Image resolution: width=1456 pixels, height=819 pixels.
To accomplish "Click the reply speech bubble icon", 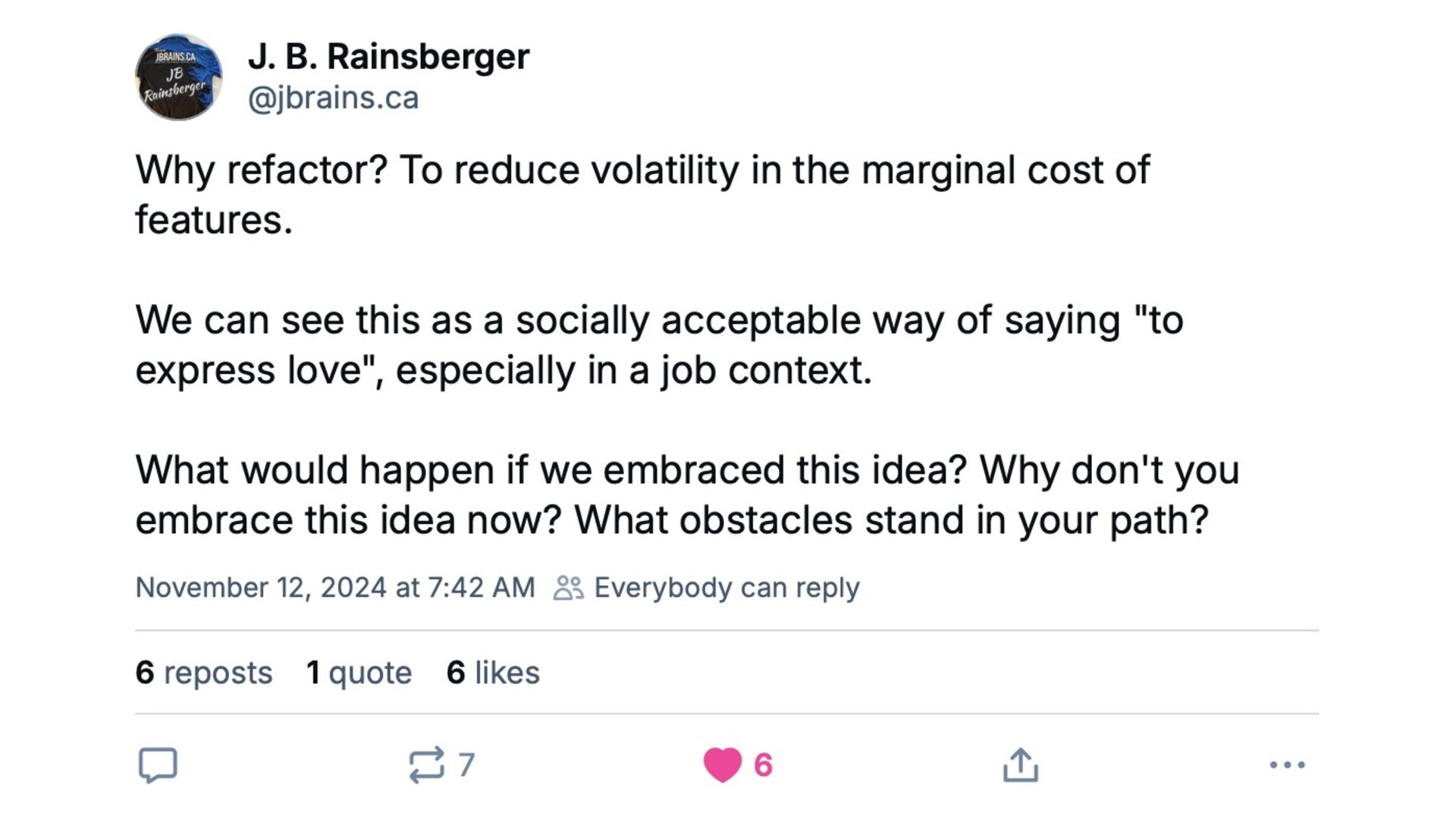I will tap(158, 764).
